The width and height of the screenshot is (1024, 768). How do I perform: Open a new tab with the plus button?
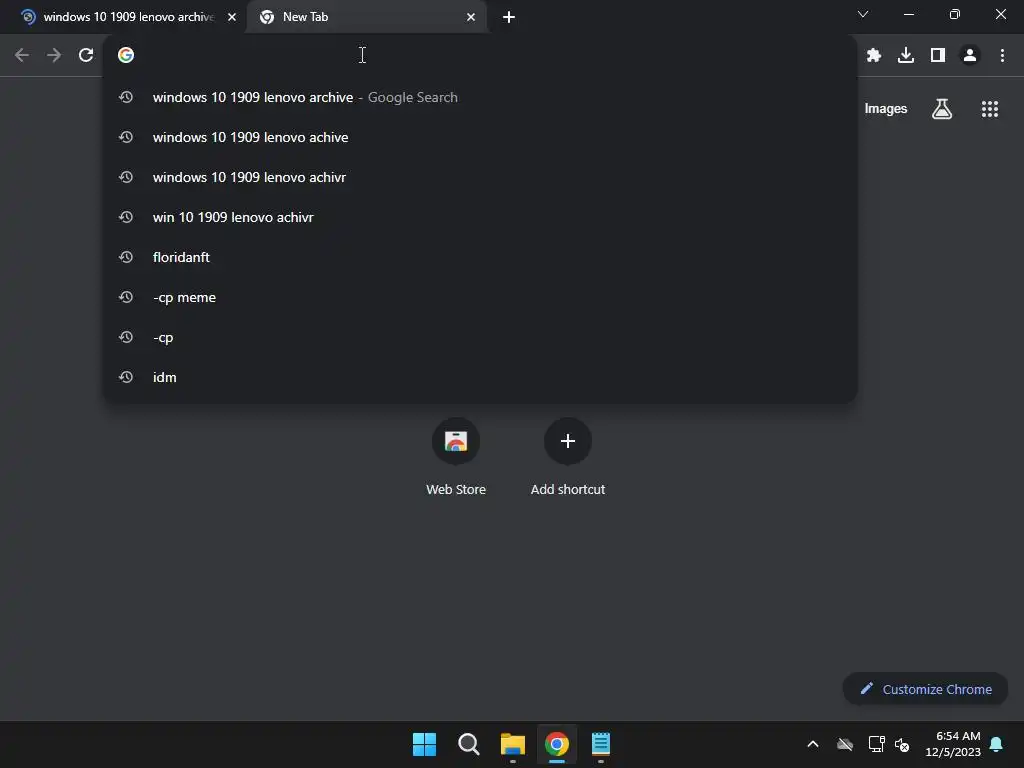coord(509,17)
